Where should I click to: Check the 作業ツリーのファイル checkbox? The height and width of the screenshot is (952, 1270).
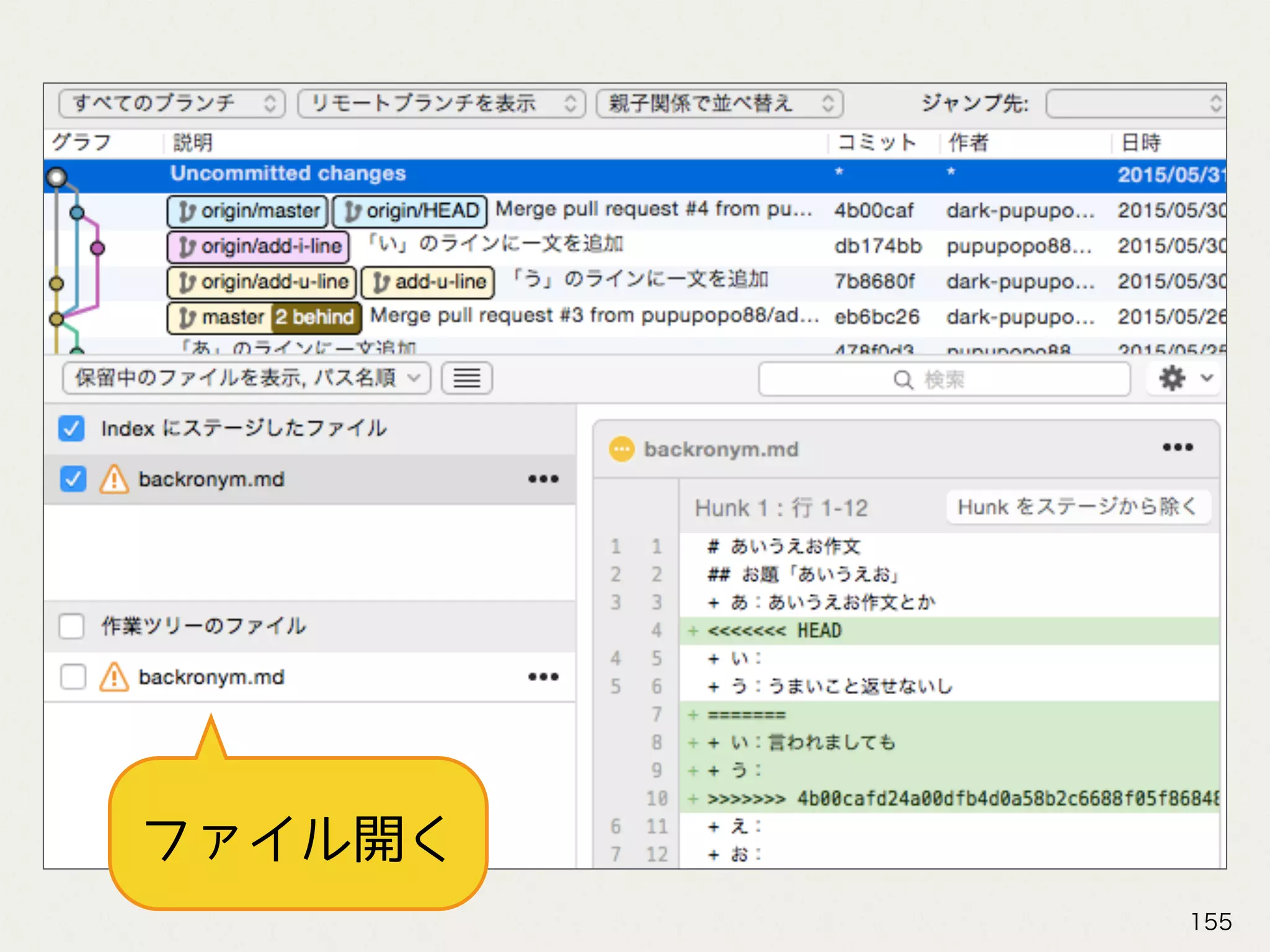pos(71,626)
